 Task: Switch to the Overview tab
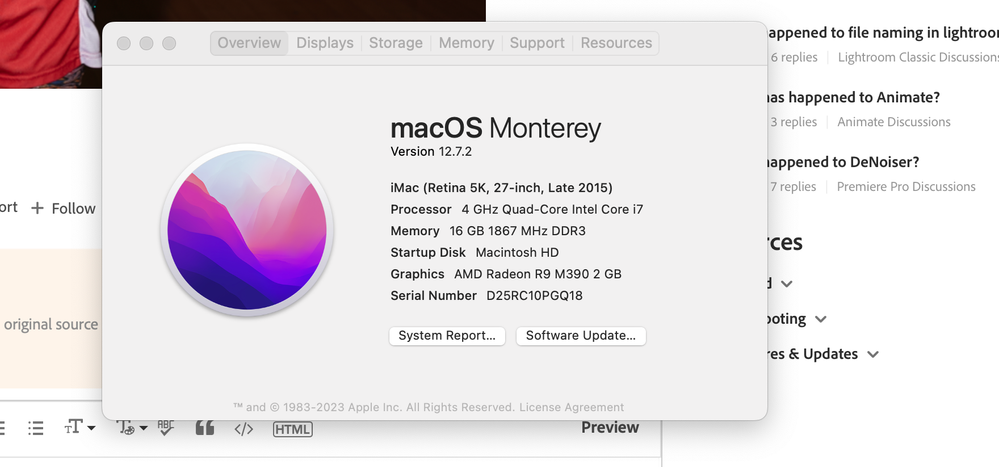249,43
